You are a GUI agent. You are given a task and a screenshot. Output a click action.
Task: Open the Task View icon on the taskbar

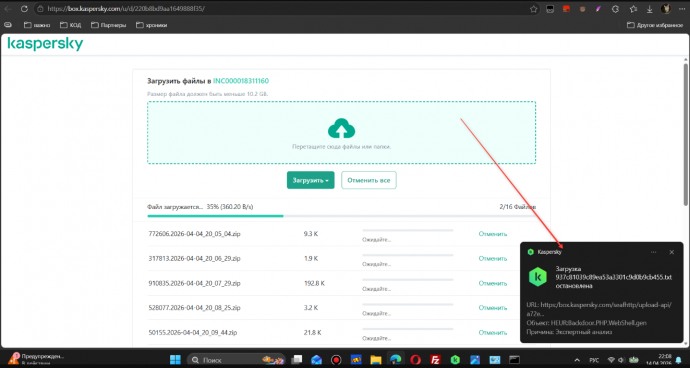point(298,360)
